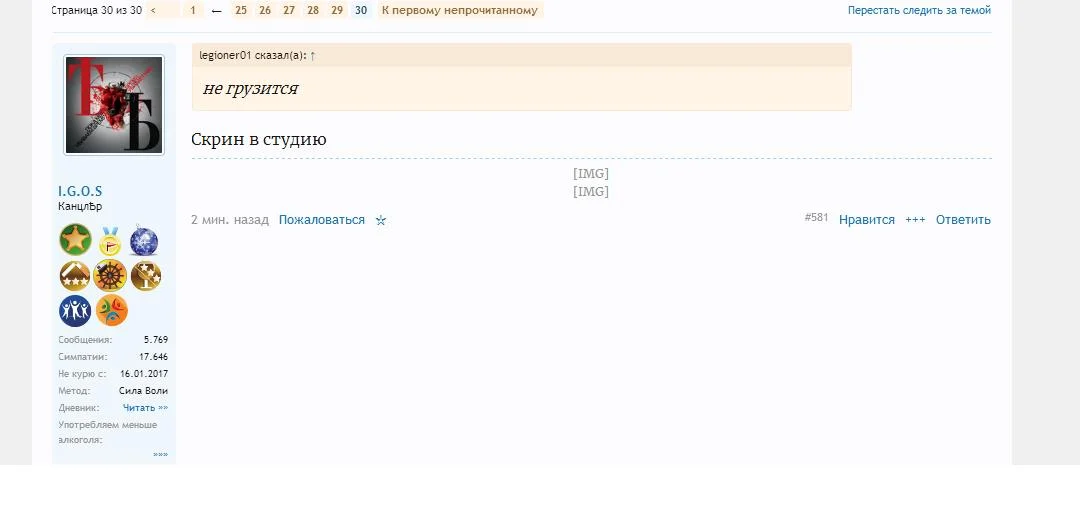Click the ship wheel badge icon

pos(110,276)
